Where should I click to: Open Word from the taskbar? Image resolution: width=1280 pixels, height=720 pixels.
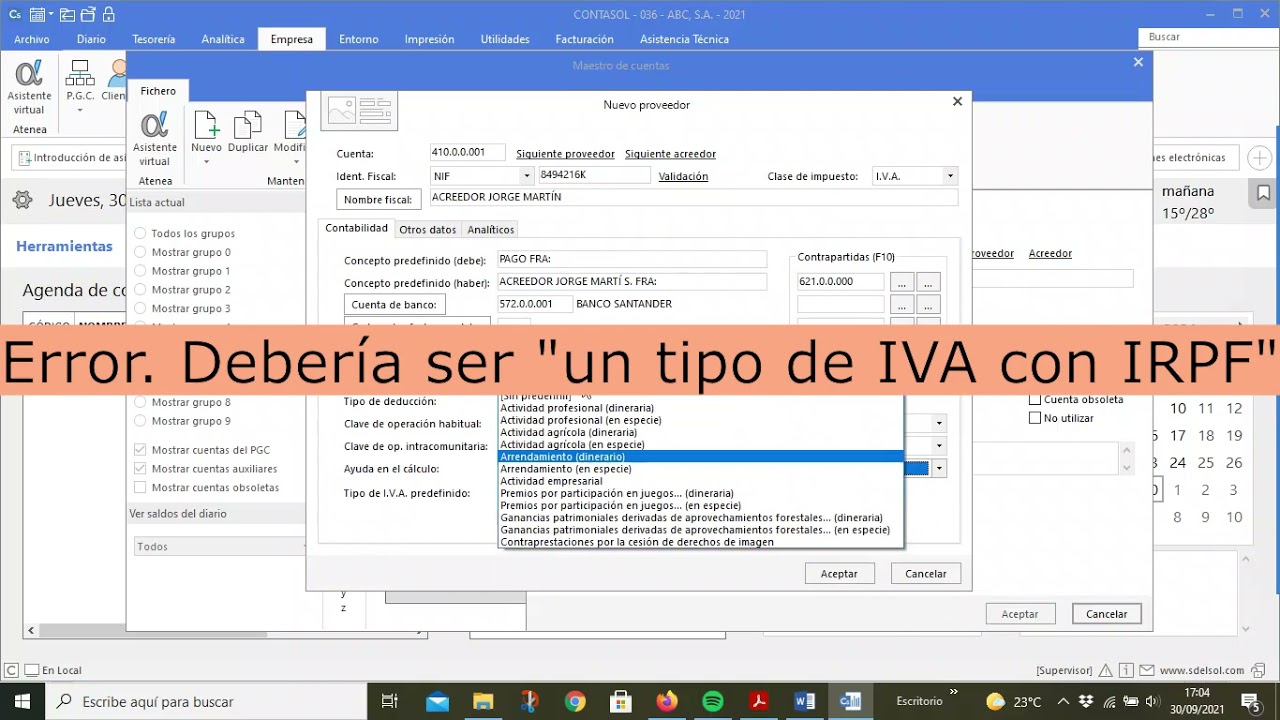click(805, 701)
